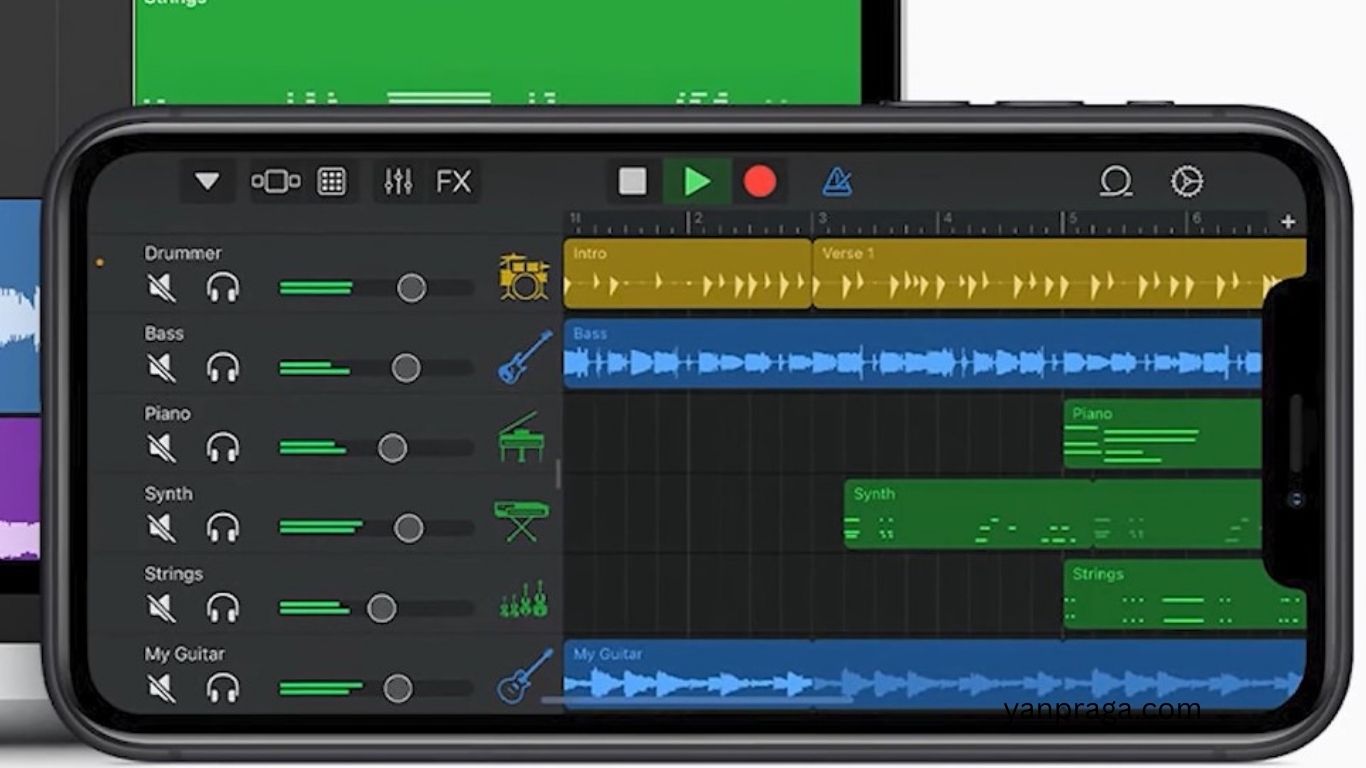Start playback with the green play button

pos(697,182)
